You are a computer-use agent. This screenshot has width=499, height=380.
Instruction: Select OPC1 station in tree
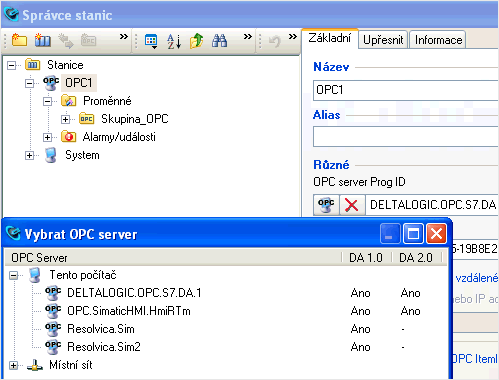(79, 83)
